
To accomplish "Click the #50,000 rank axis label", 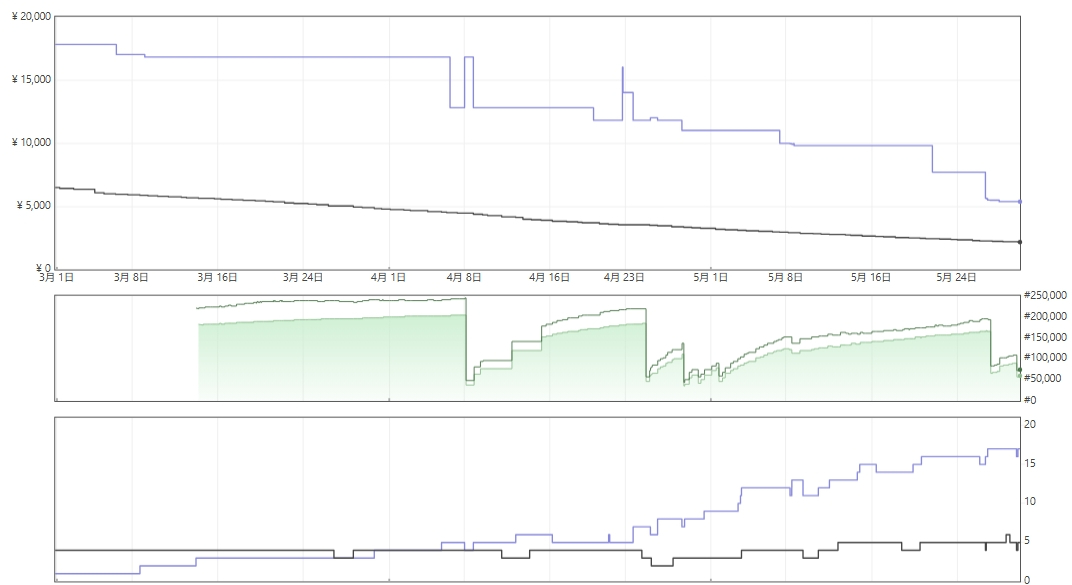I will coord(1043,378).
